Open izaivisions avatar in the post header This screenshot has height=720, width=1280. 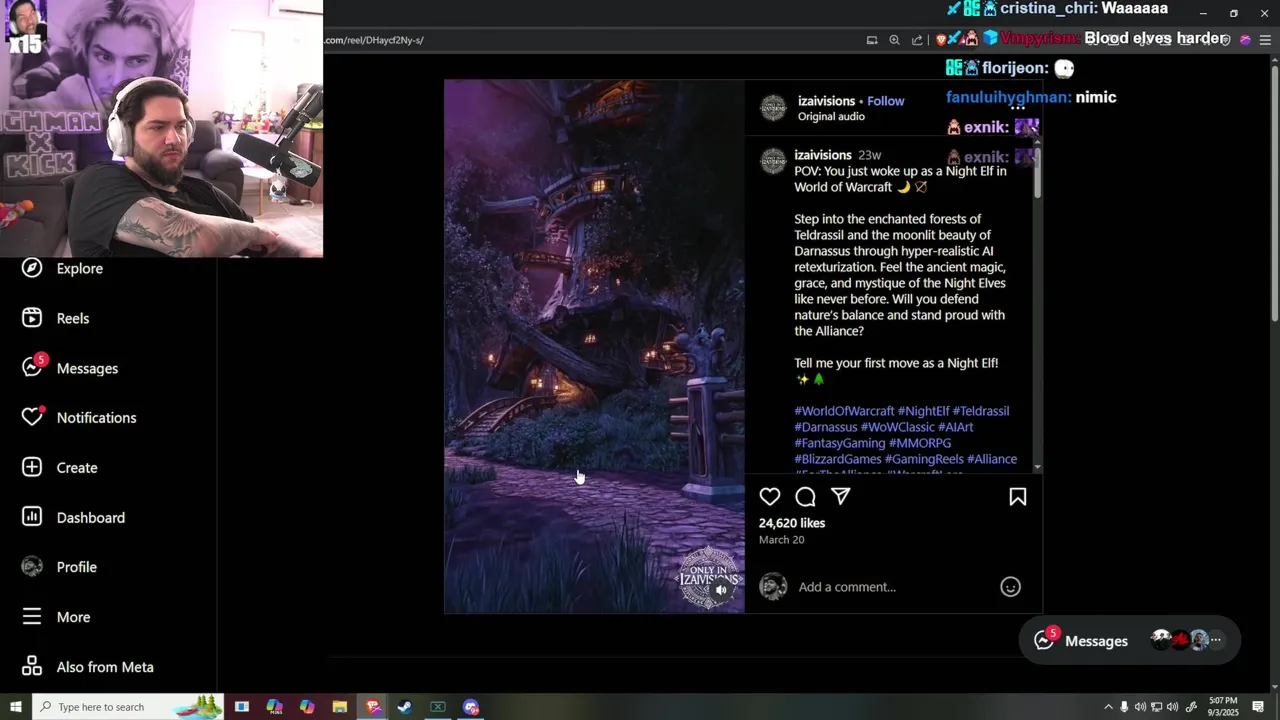pos(773,108)
